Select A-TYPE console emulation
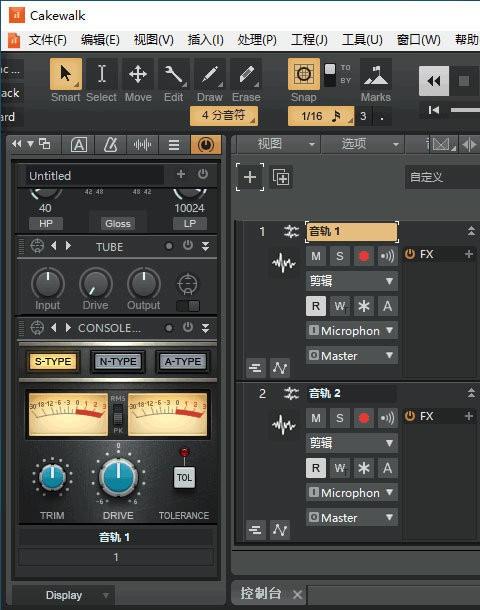The height and width of the screenshot is (610, 480). pyautogui.click(x=183, y=361)
